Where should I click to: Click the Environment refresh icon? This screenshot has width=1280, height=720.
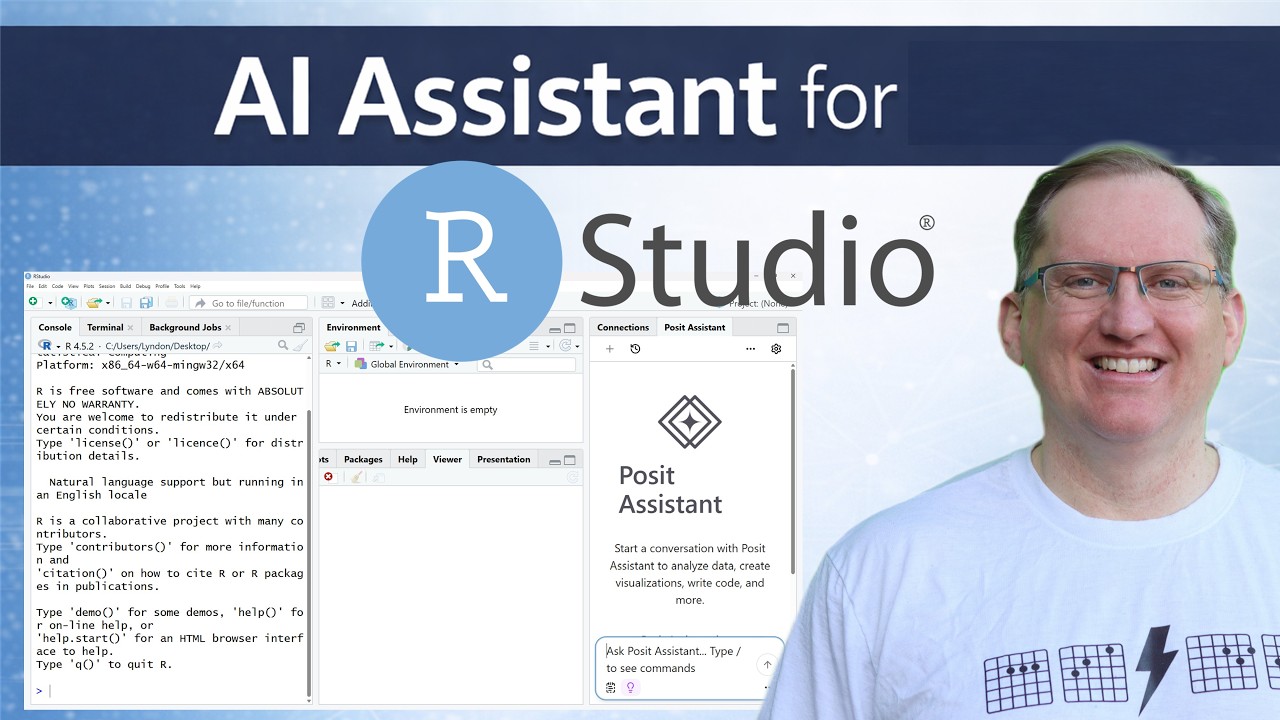point(565,346)
